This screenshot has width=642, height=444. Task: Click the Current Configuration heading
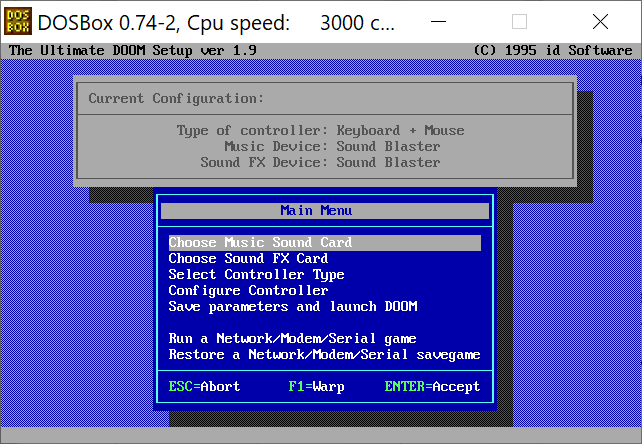(x=176, y=98)
